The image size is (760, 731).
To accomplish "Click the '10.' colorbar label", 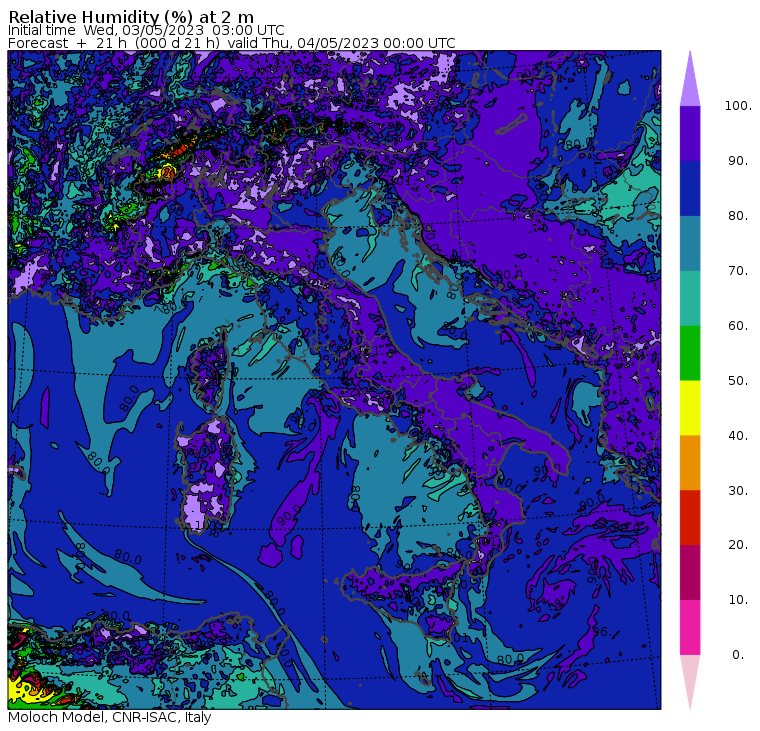I will tap(738, 600).
